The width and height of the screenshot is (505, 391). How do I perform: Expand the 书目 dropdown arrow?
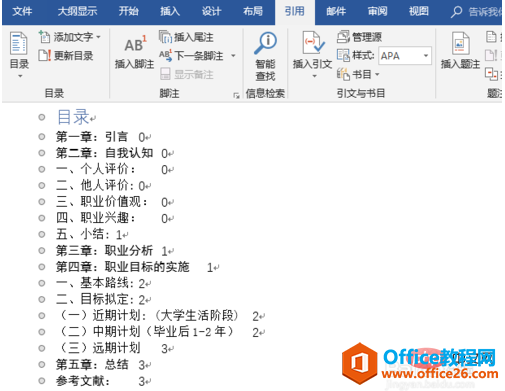tap(377, 74)
